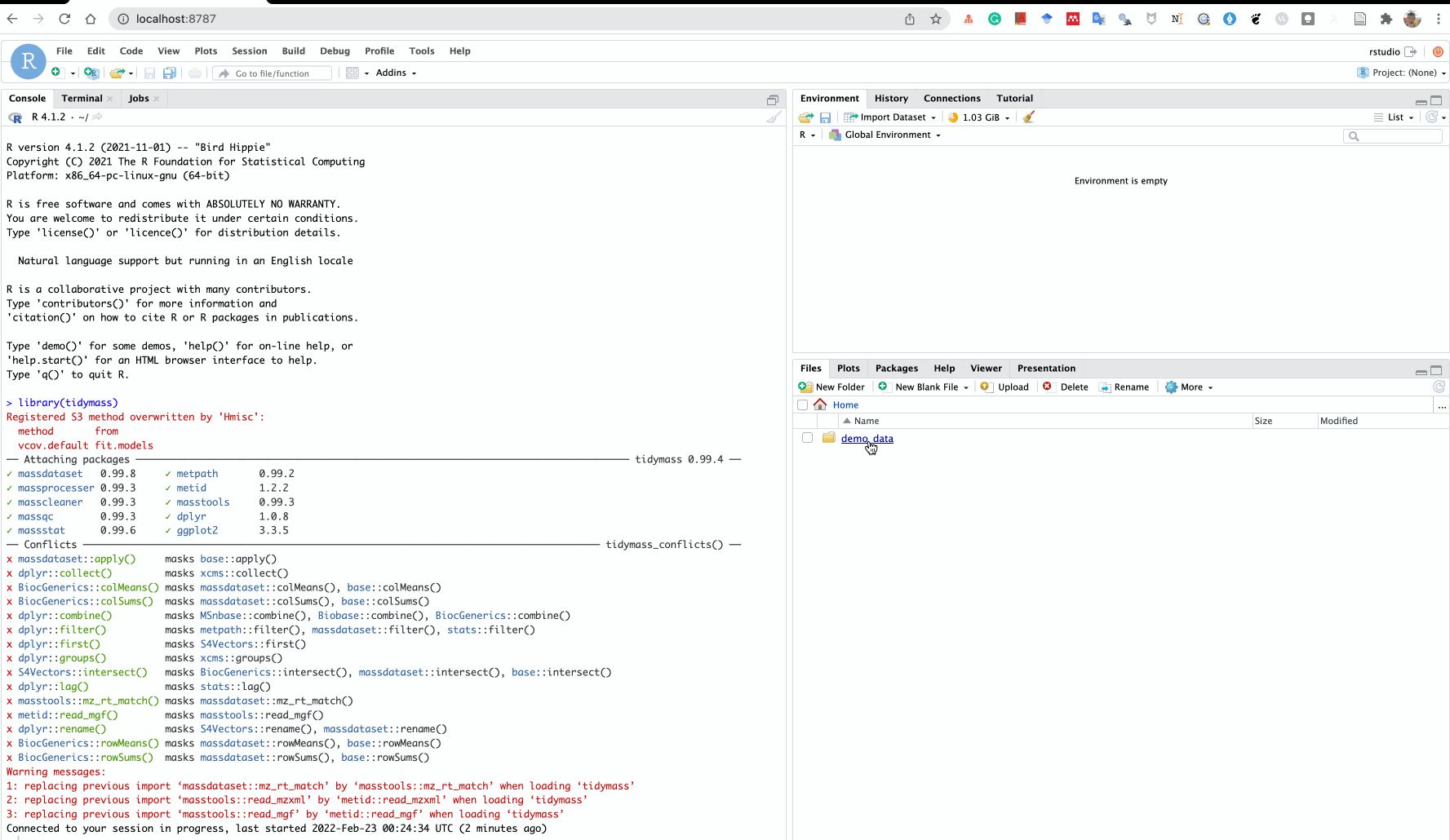The image size is (1450, 840).
Task: Click the Home breadcrumb link
Action: [845, 405]
